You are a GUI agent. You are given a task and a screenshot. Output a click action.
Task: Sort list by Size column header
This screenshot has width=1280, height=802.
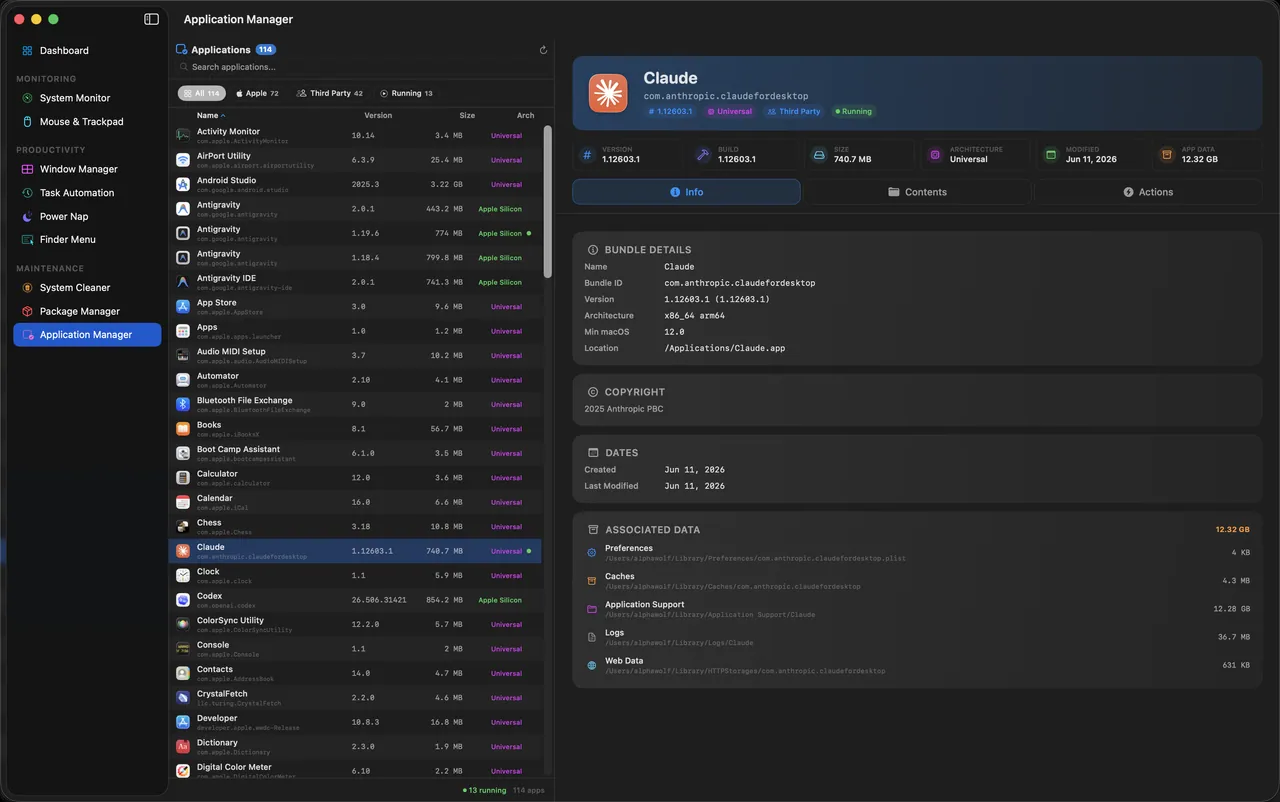[467, 115]
